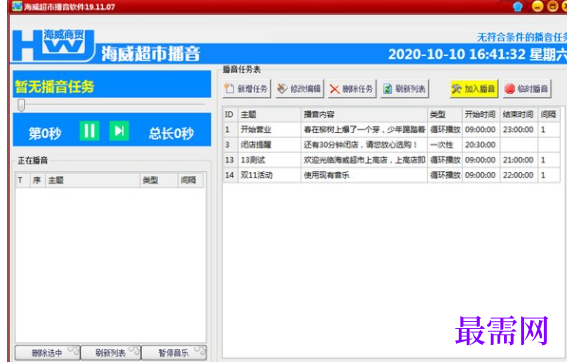The height and width of the screenshot is (362, 567).
Task: Click the 暂无播音任务 status text
Action: tap(55, 86)
